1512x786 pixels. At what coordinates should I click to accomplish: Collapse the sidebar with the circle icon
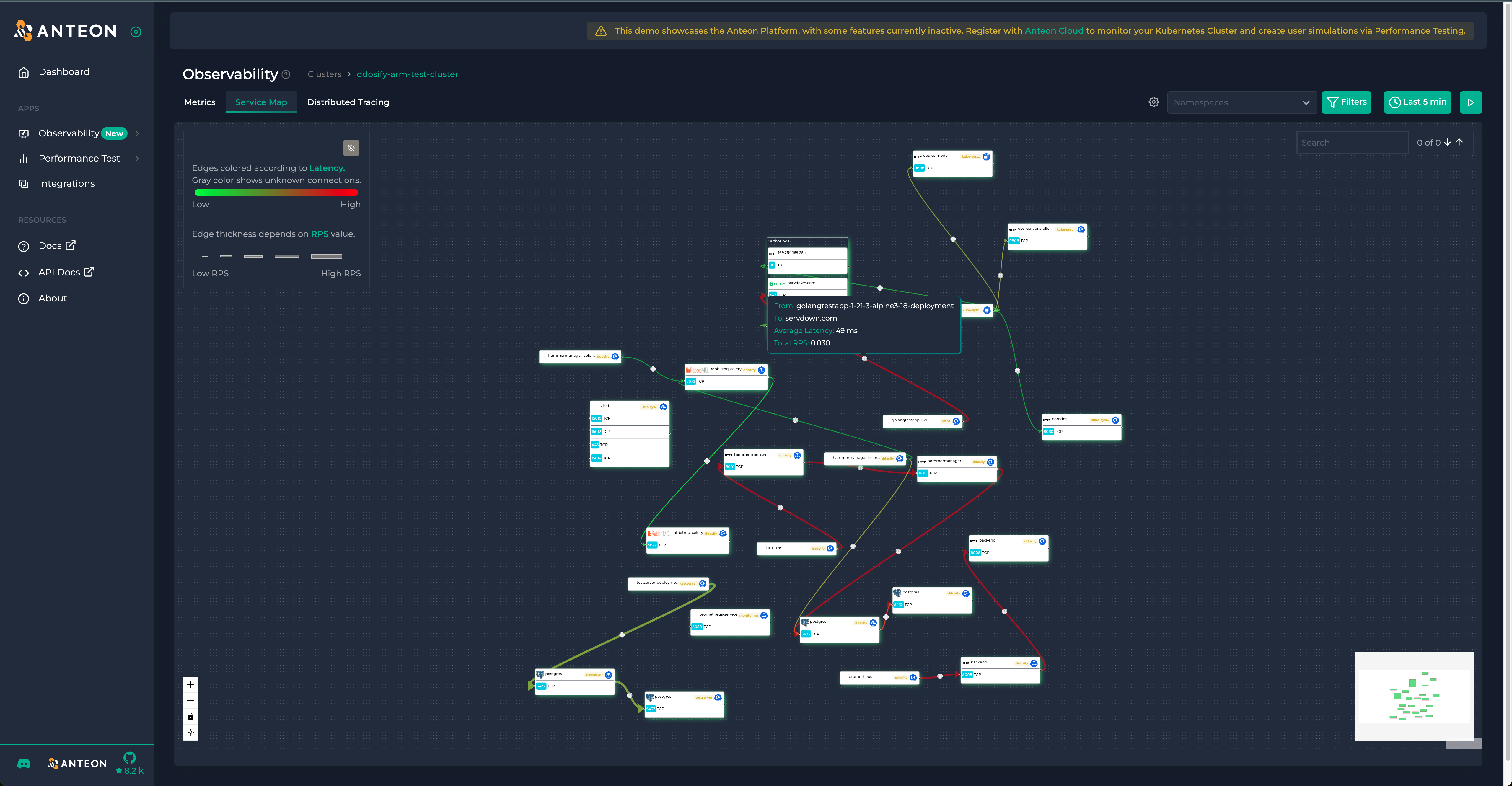[x=136, y=32]
